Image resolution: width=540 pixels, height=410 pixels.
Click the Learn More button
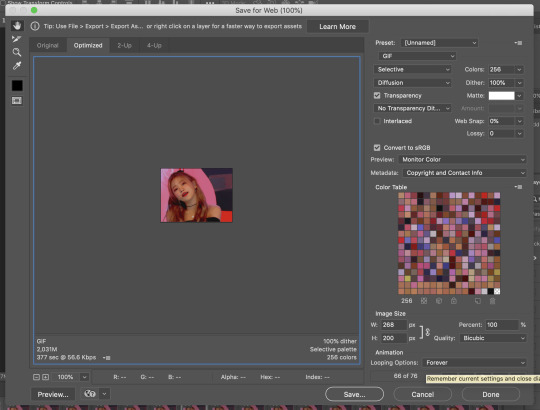338,27
